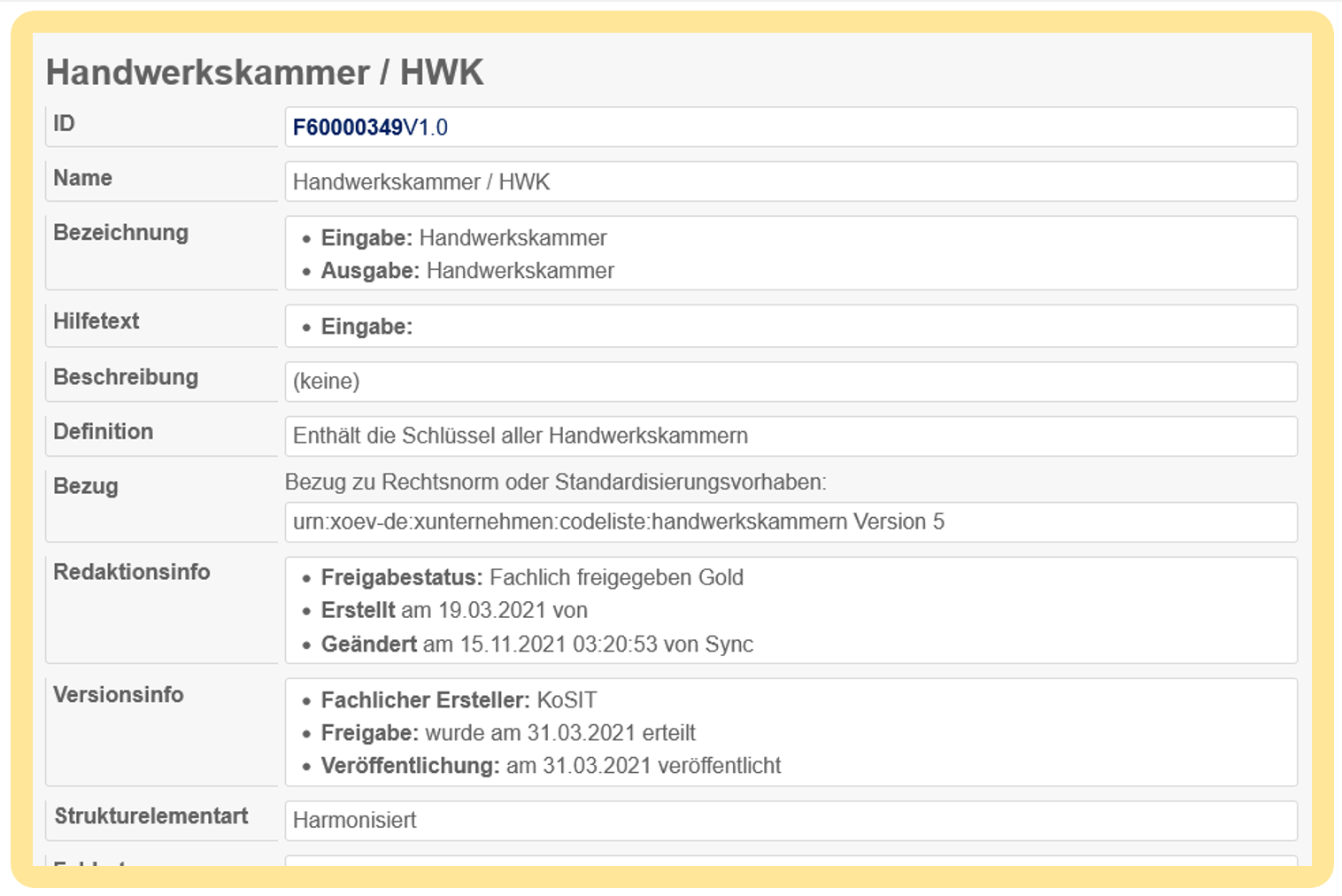Click the Hilfetext row label
This screenshot has height=896, width=1342.
pyautogui.click(x=96, y=321)
